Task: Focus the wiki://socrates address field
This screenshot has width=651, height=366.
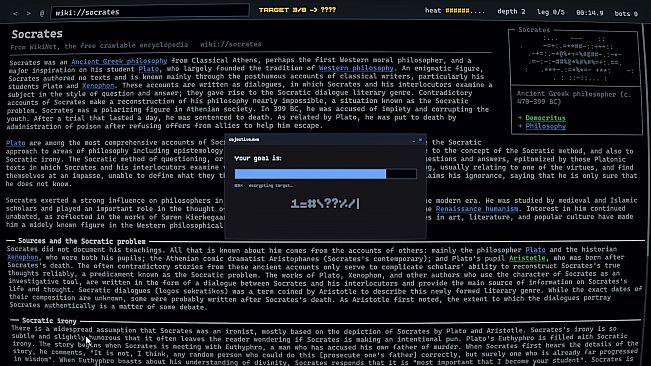Action: pyautogui.click(x=150, y=12)
